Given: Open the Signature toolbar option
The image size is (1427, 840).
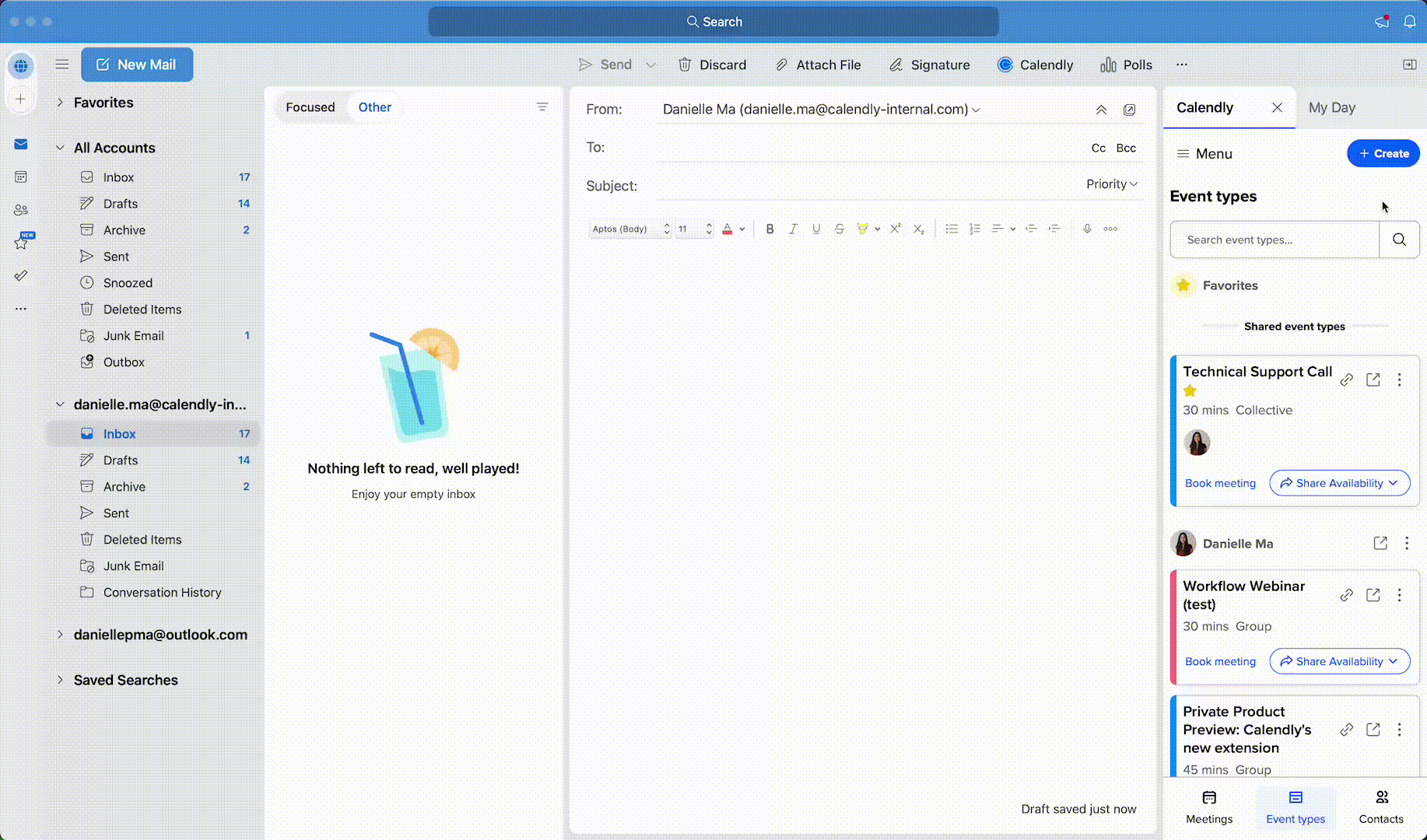Looking at the screenshot, I should pyautogui.click(x=930, y=65).
